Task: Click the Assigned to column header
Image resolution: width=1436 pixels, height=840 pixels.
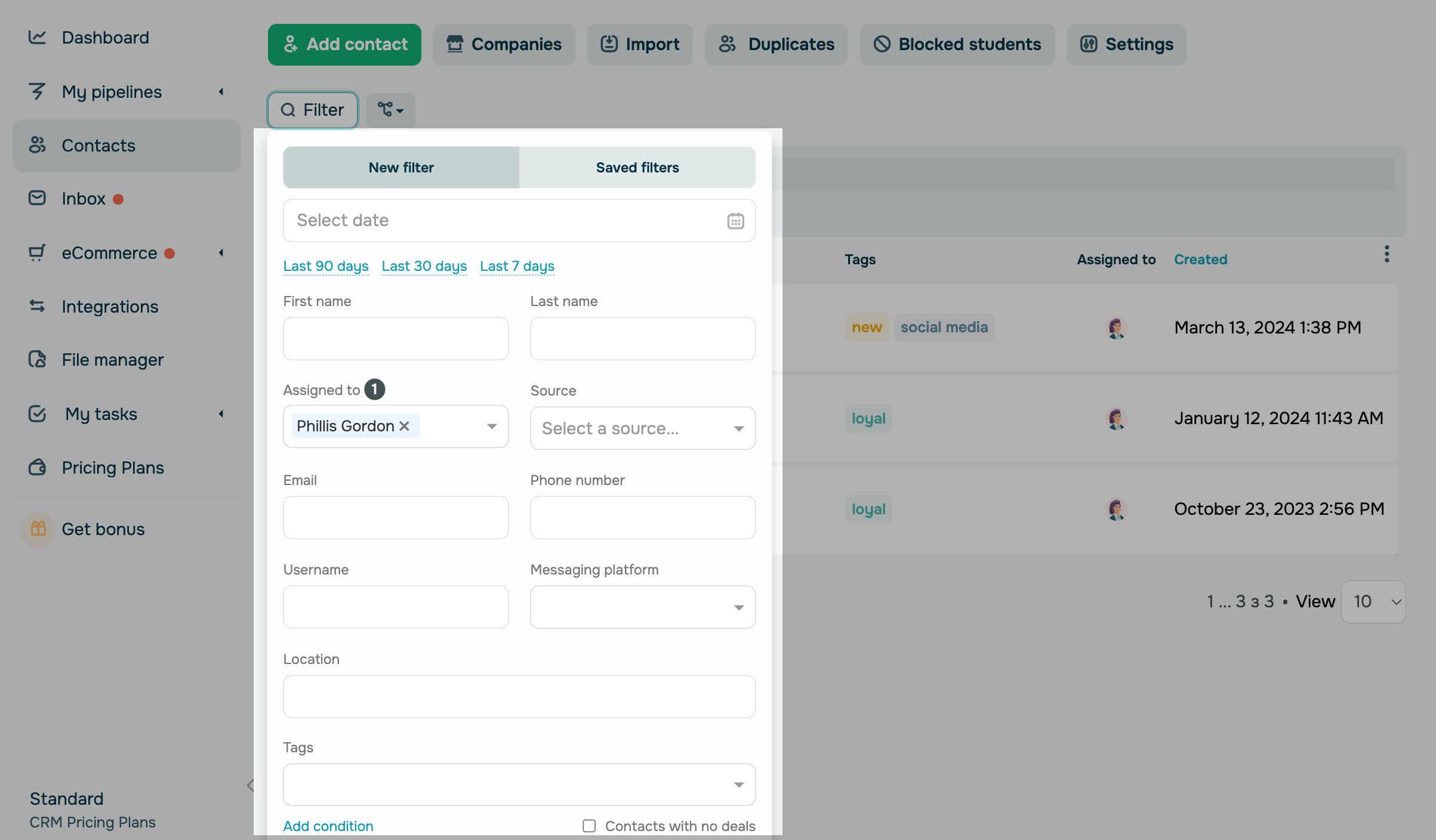Action: (1116, 260)
